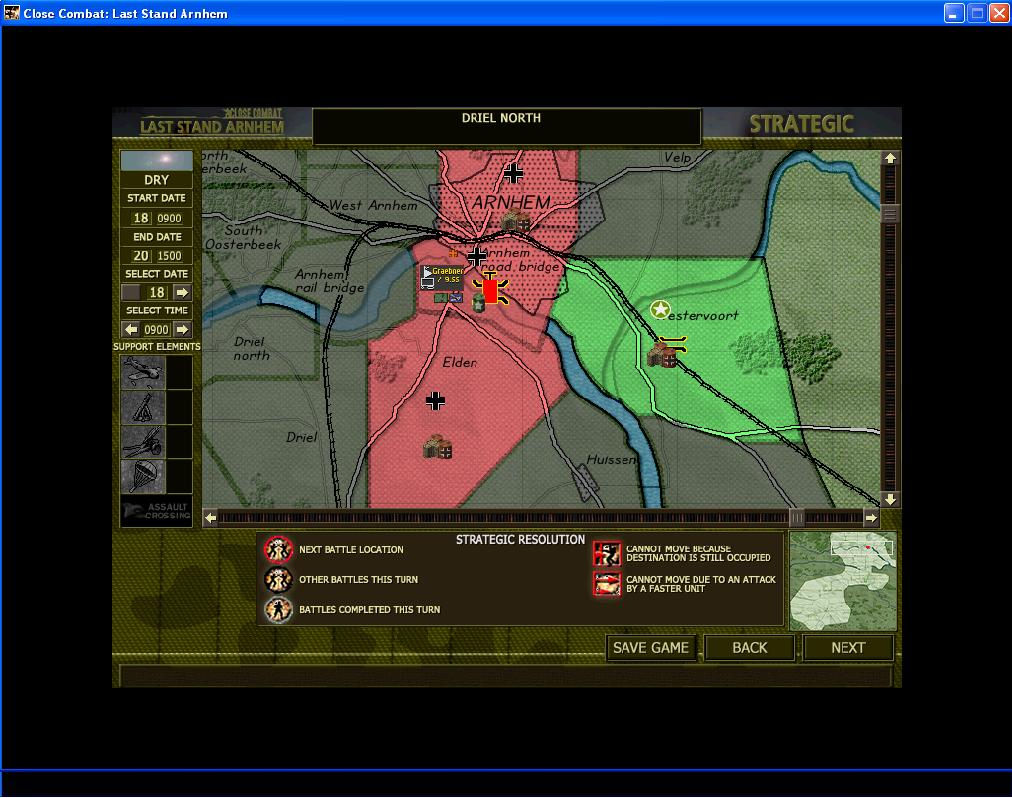Decrease select time with left arrow
This screenshot has width=1012, height=798.
[x=131, y=329]
